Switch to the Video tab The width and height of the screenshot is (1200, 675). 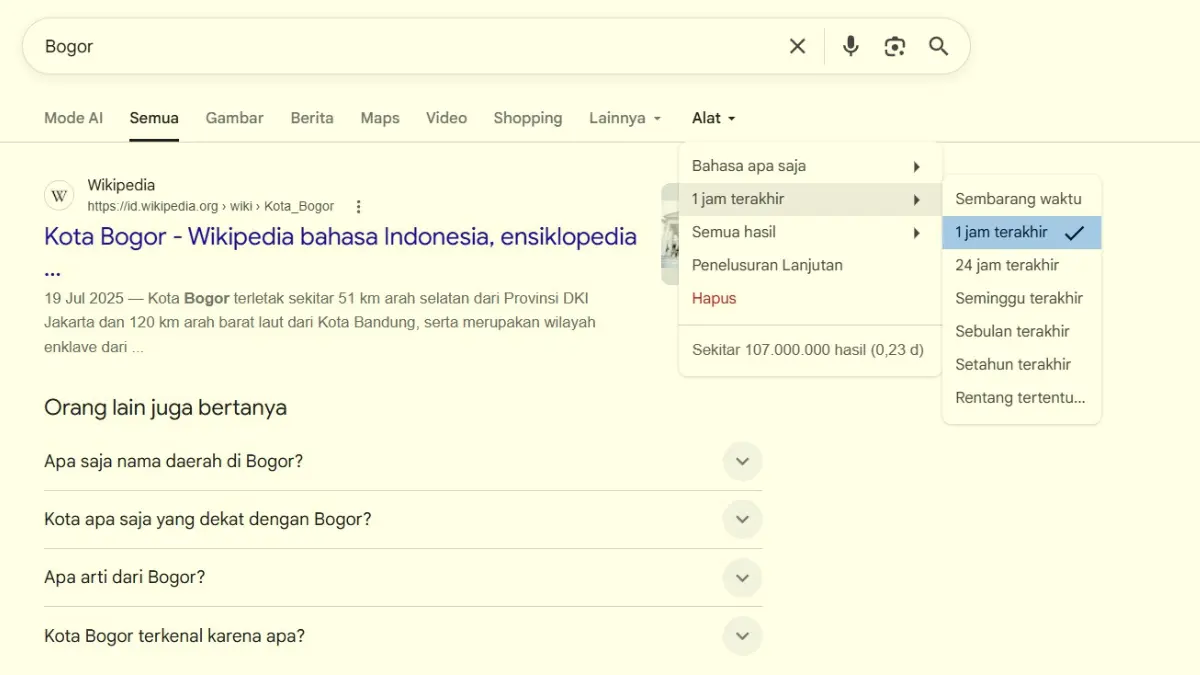pos(446,118)
